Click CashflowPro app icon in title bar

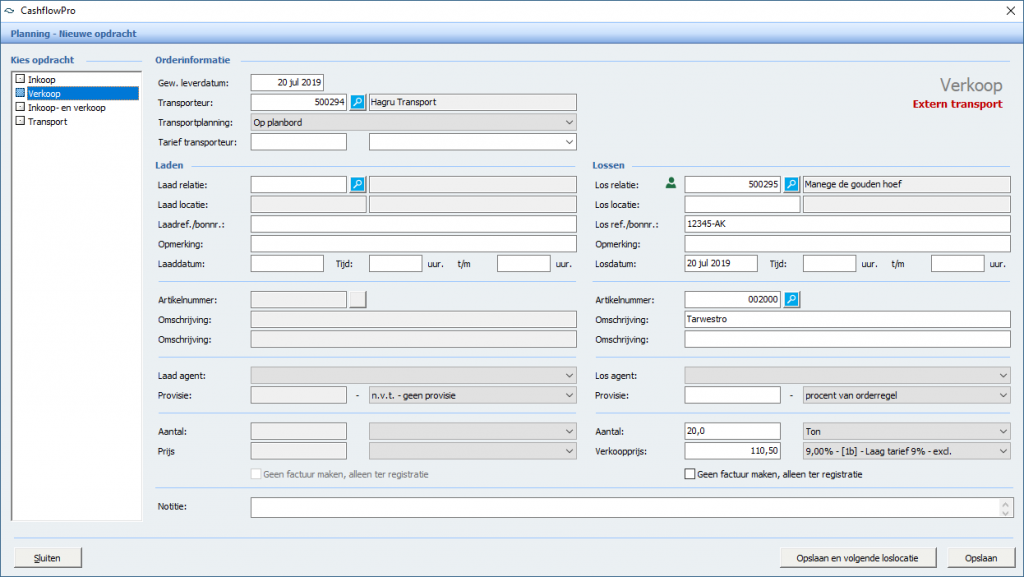(x=9, y=10)
